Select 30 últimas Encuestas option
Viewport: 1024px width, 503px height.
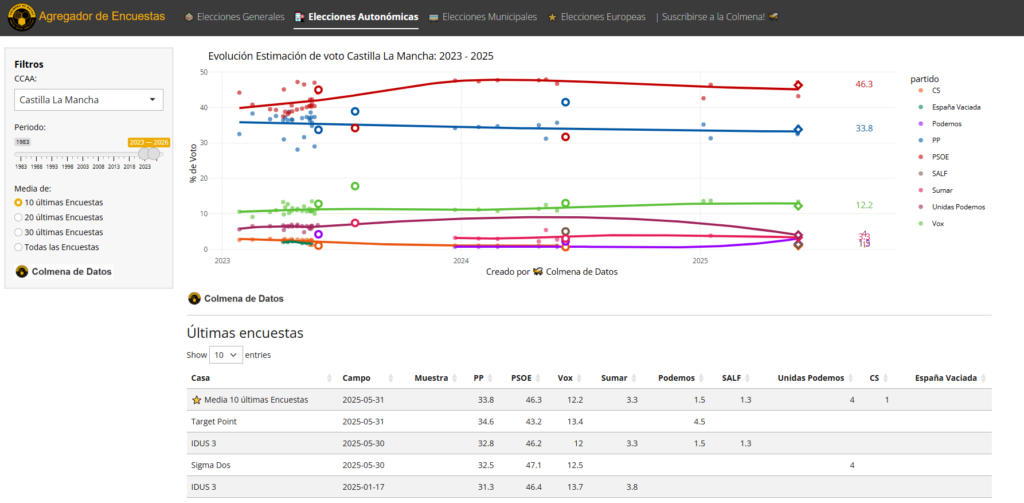(x=19, y=231)
